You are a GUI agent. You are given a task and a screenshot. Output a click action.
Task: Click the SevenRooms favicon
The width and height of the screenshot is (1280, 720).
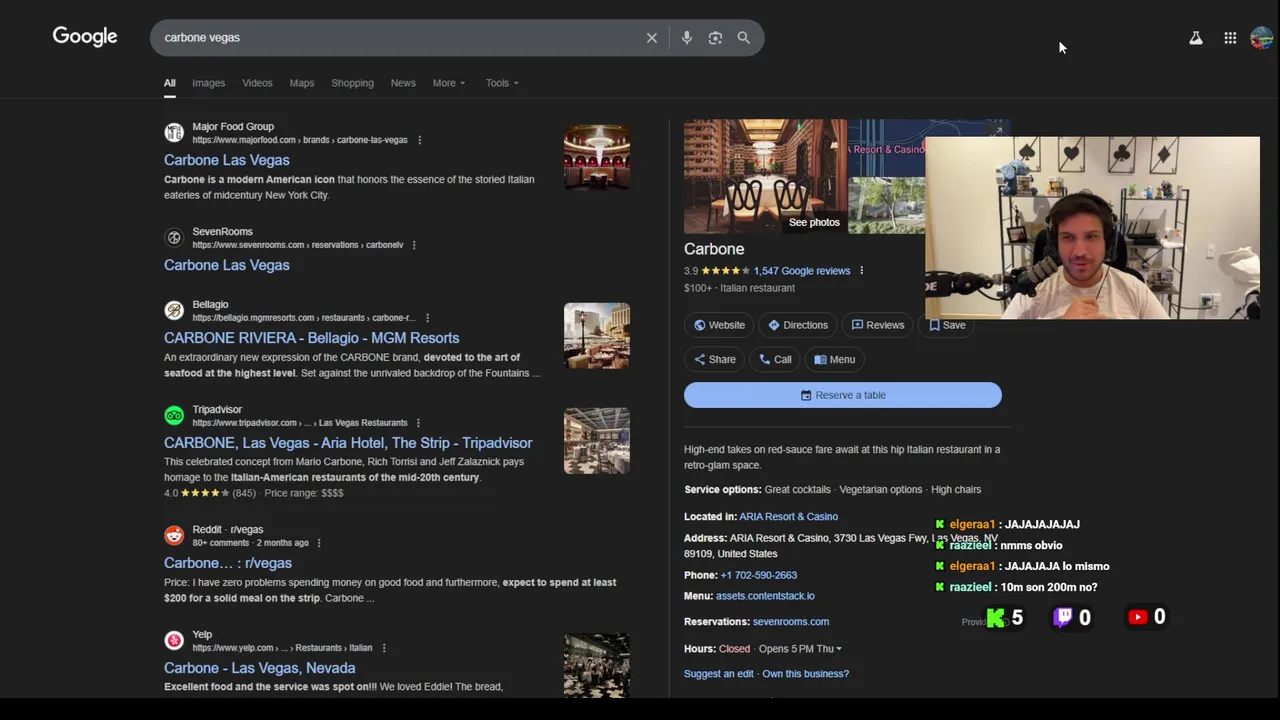click(174, 237)
